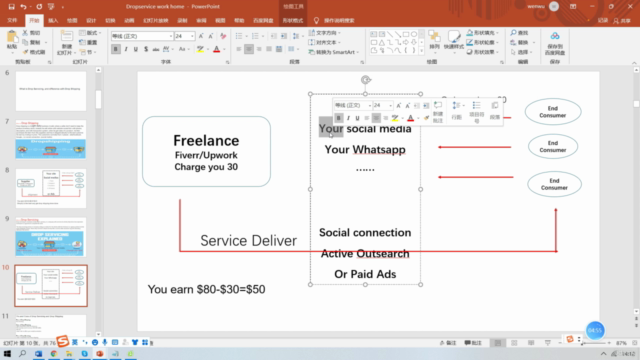Insert a New Slide from ribbon
The image size is (640, 360).
(x=67, y=42)
